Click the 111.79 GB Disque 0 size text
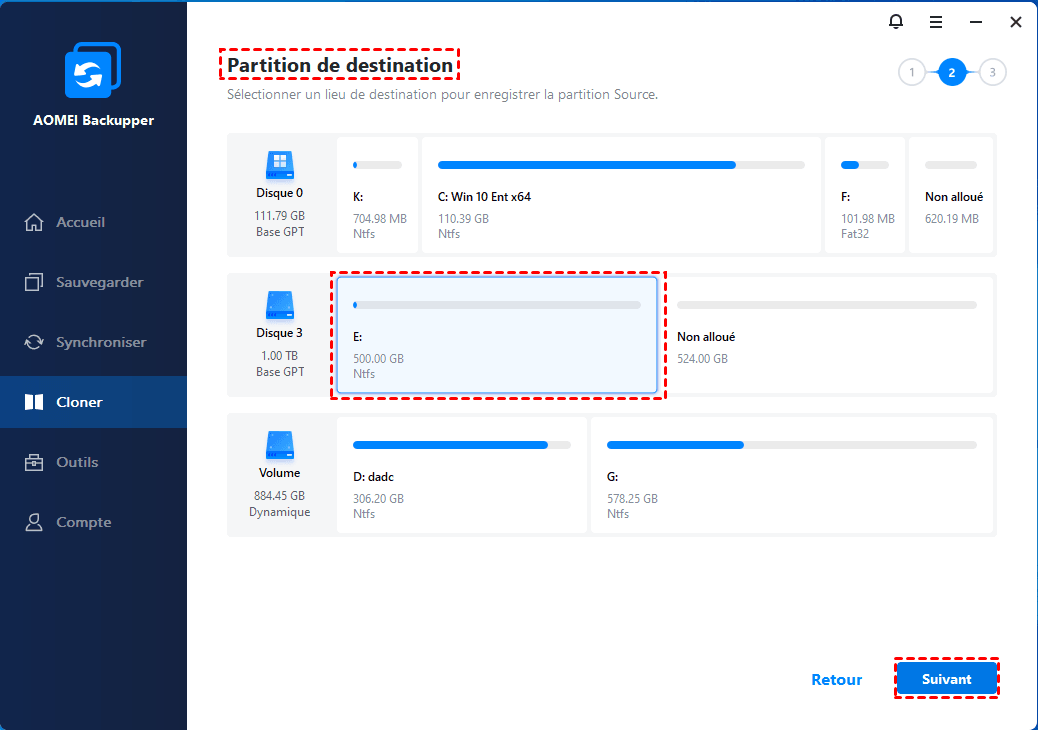 click(279, 216)
